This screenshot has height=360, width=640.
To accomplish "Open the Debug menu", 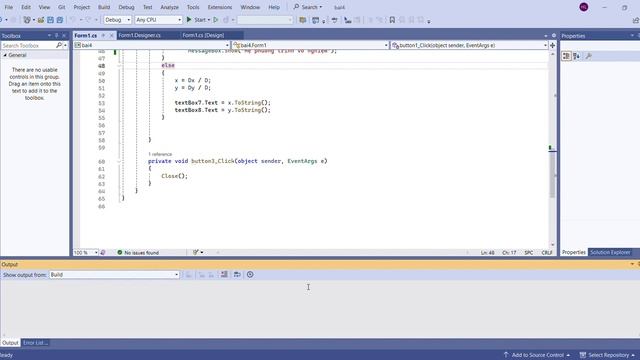I will (126, 7).
